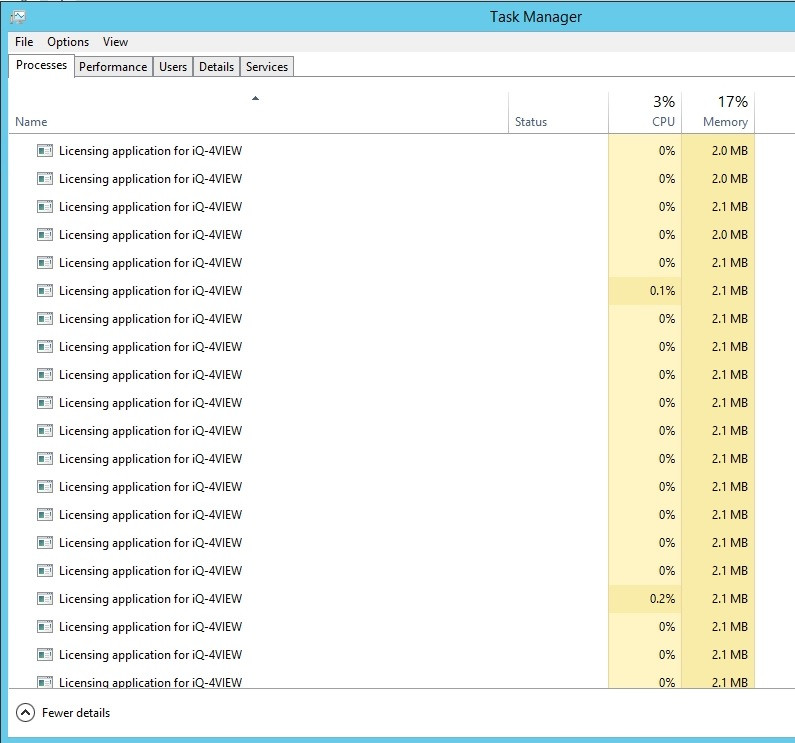This screenshot has width=795, height=743.
Task: Open the File menu
Action: click(x=24, y=42)
